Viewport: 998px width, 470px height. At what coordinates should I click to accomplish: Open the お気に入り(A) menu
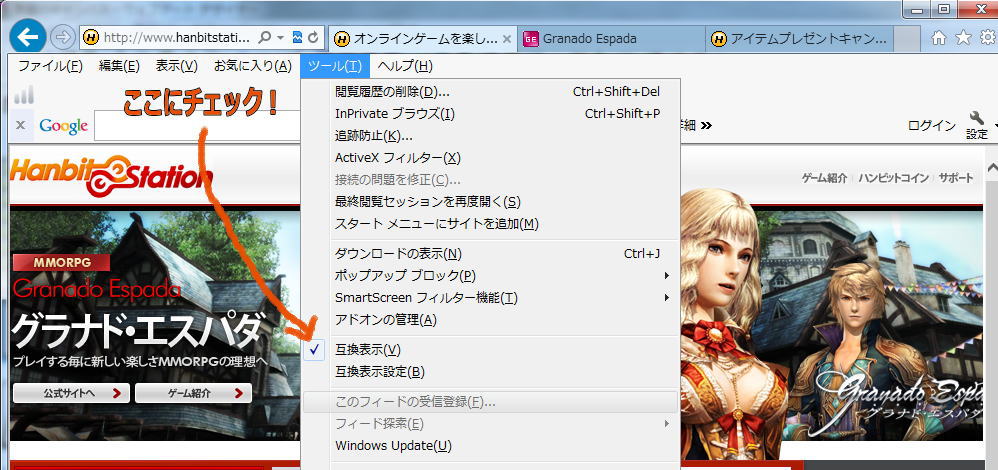(252, 66)
